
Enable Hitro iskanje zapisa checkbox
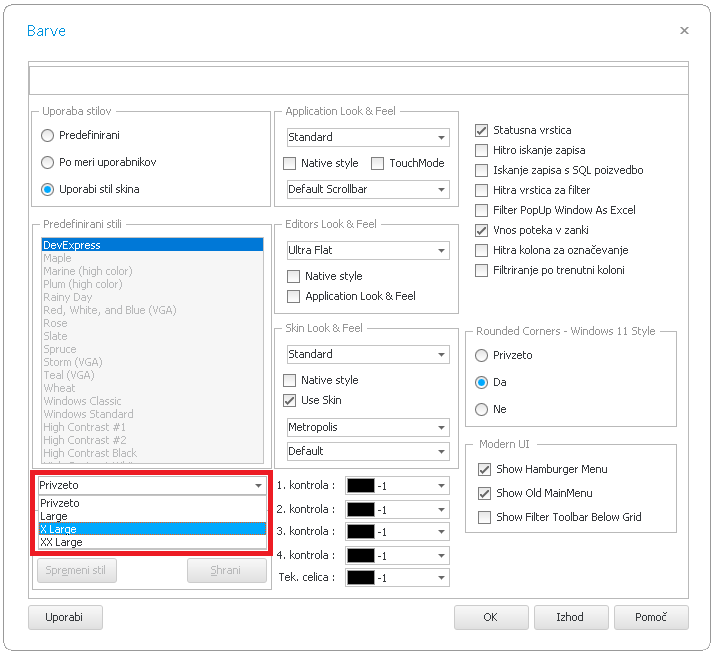pos(481,150)
